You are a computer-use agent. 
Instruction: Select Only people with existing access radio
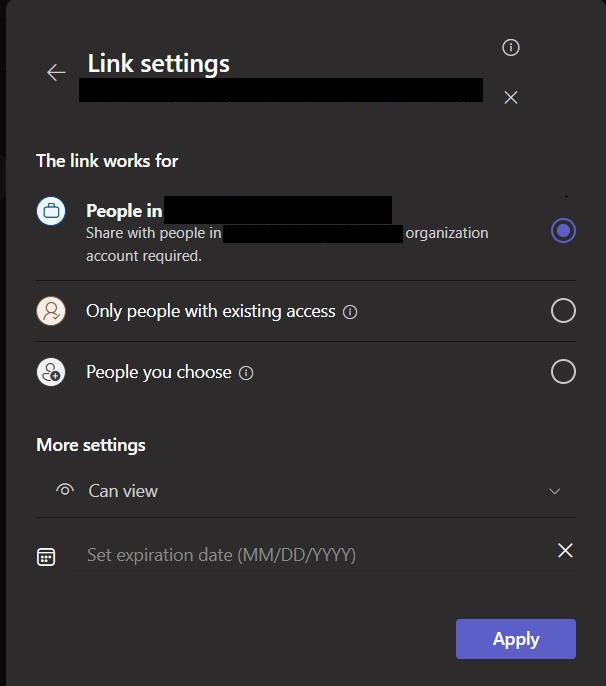563,311
